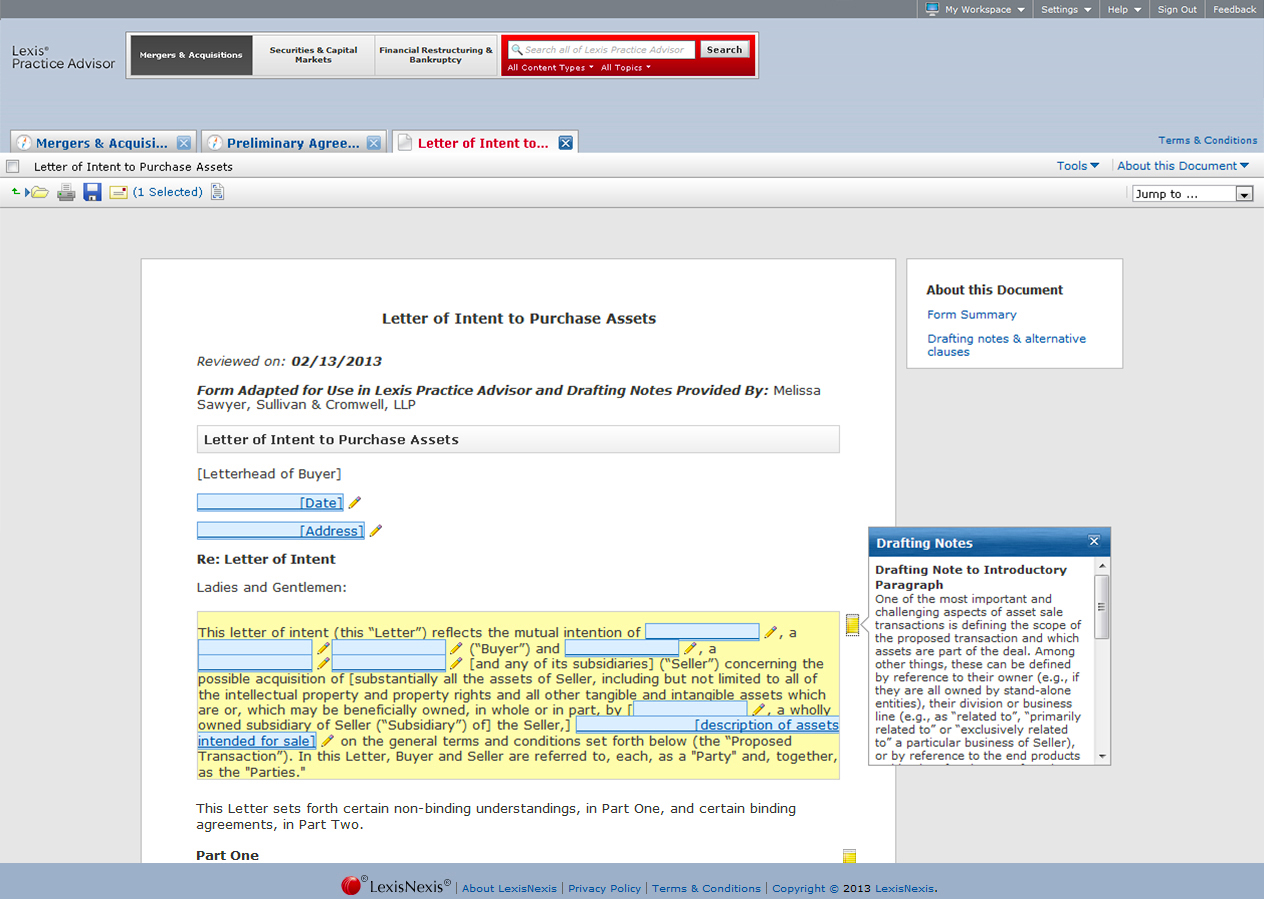Select the Financial Restructuring & Bankruptcy tab
The width and height of the screenshot is (1264, 899).
(x=436, y=55)
